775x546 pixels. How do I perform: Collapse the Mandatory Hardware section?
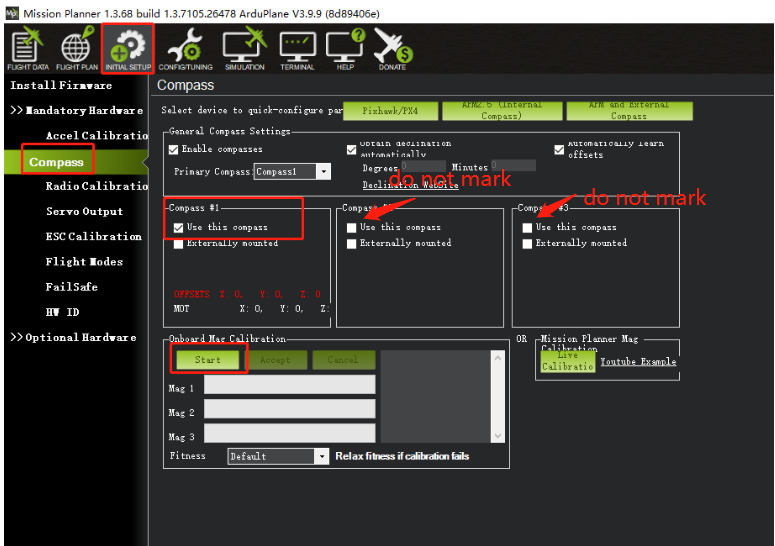pos(77,110)
